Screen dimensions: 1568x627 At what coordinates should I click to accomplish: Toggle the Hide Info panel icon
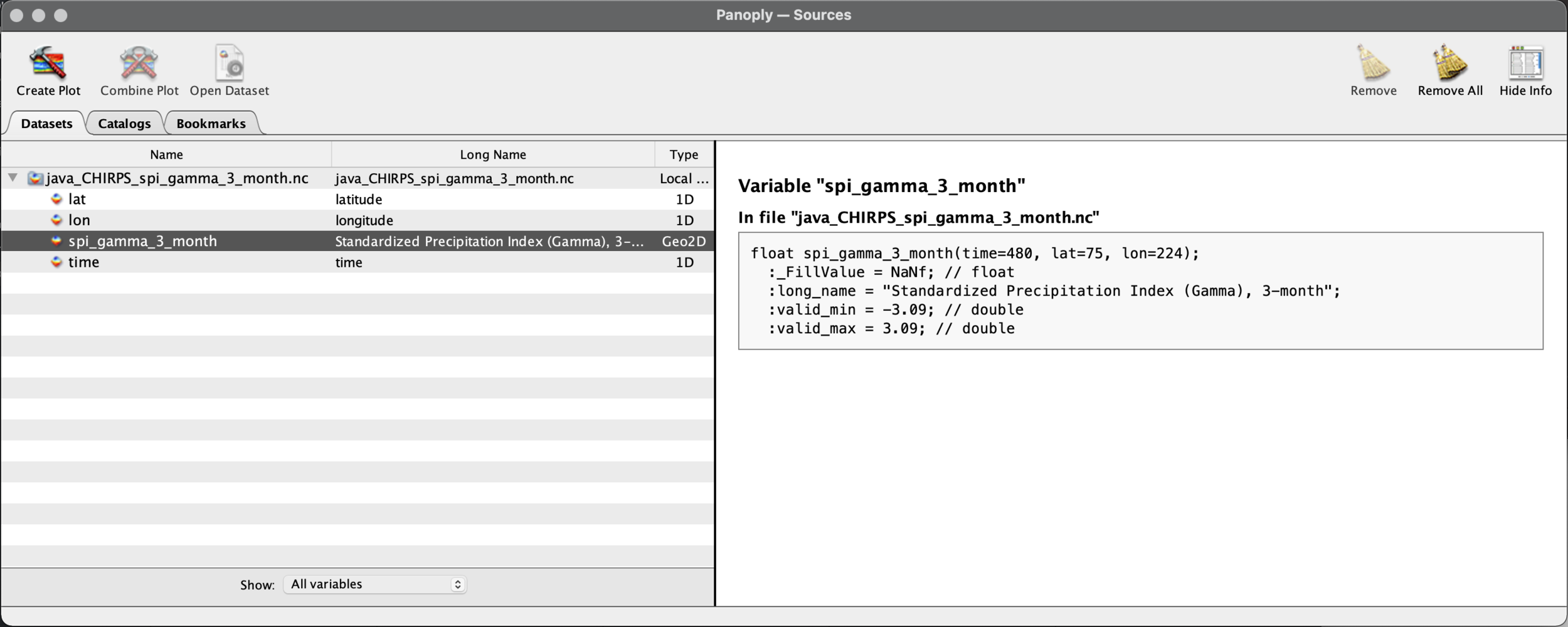pyautogui.click(x=1525, y=63)
